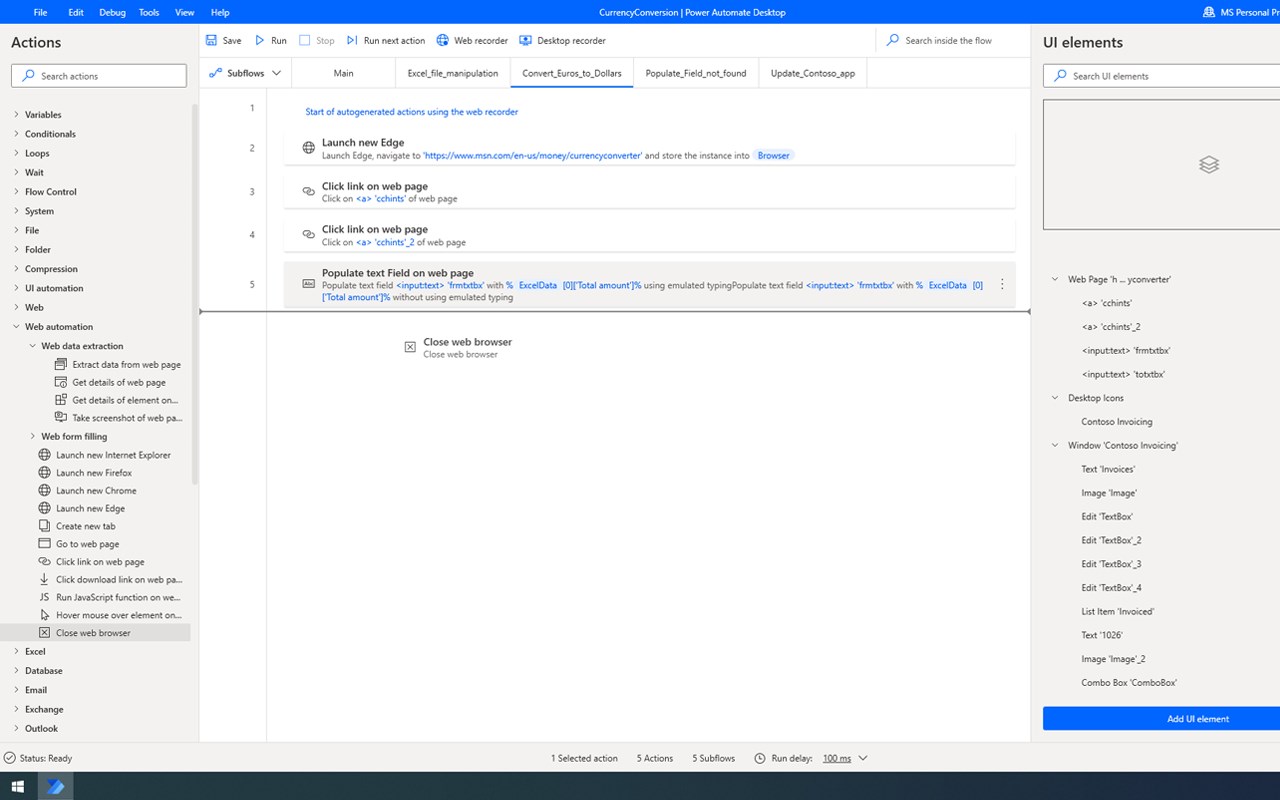Open the Help menu
Screen dimensions: 1280x800
[220, 12]
